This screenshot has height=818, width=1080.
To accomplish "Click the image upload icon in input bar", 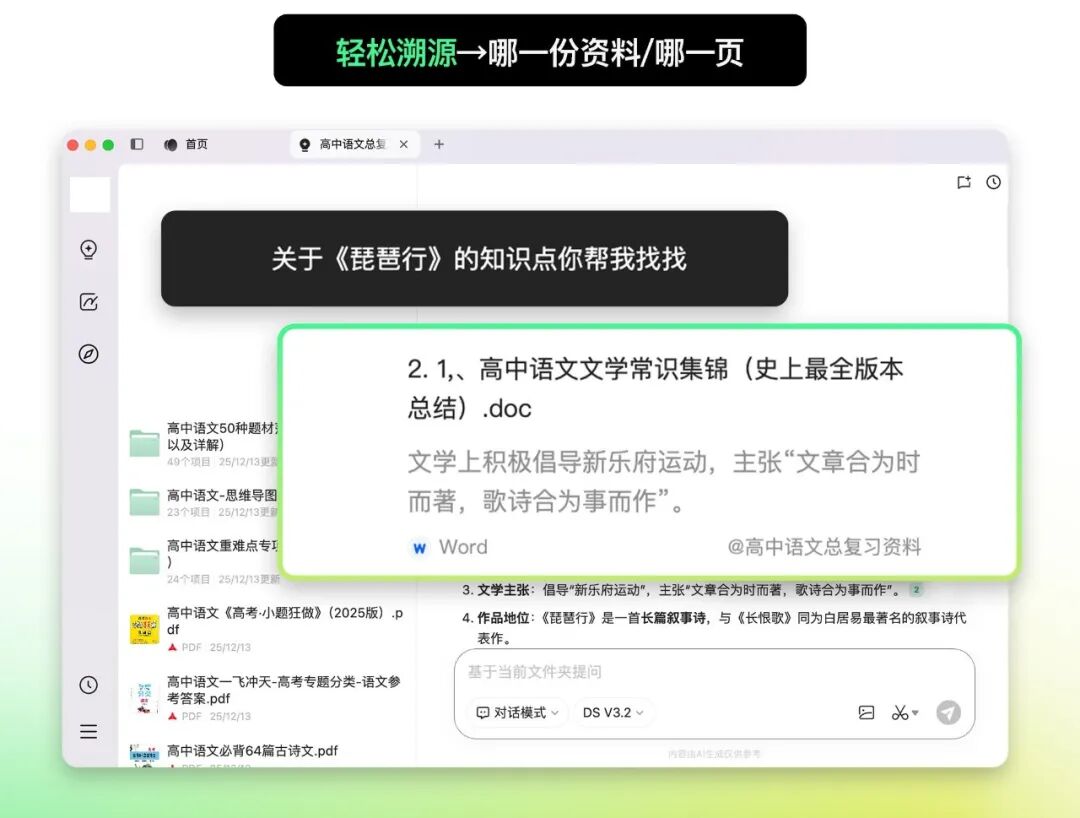I will (x=866, y=713).
